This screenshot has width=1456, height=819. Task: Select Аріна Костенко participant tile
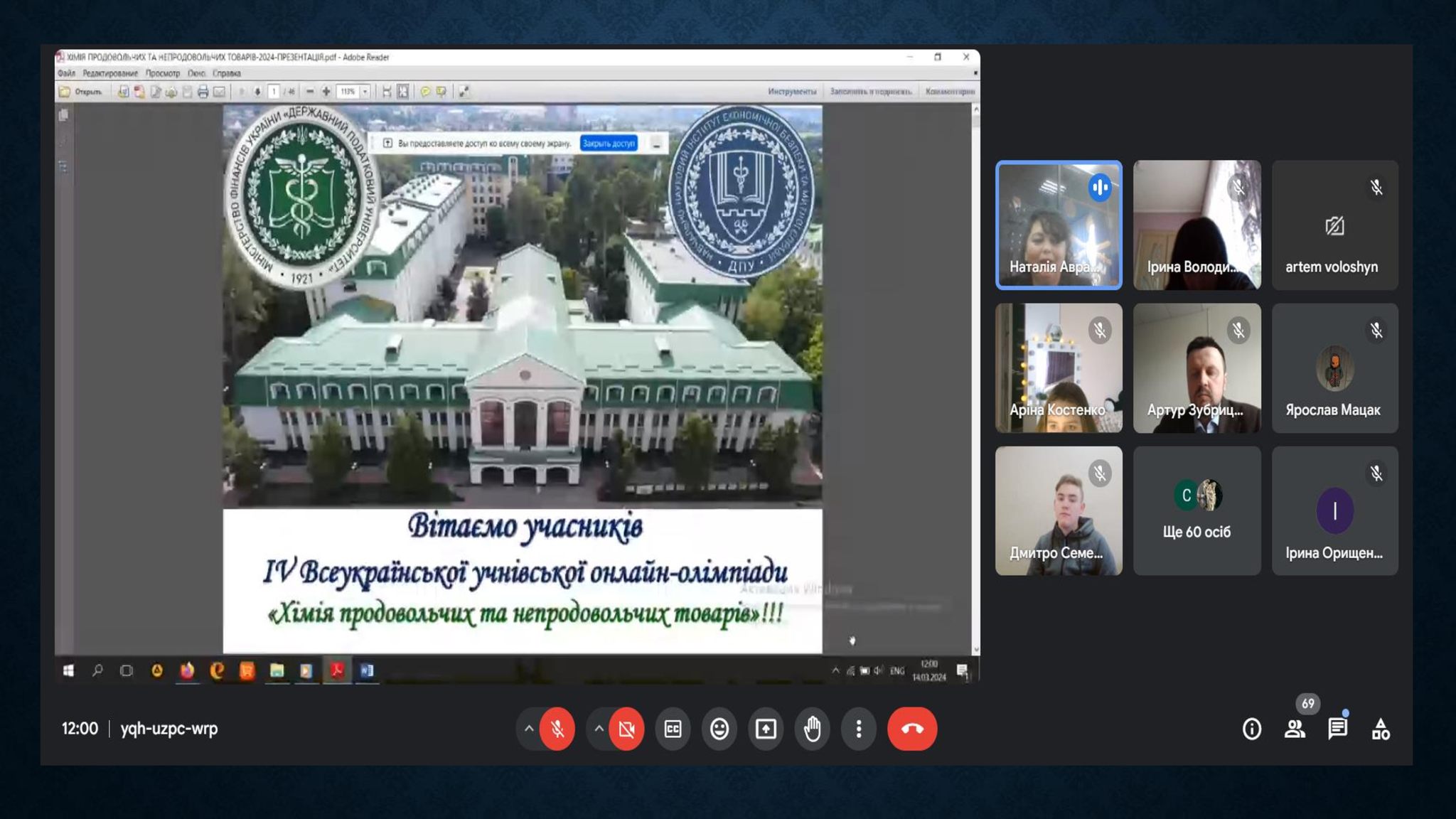pyautogui.click(x=1059, y=368)
